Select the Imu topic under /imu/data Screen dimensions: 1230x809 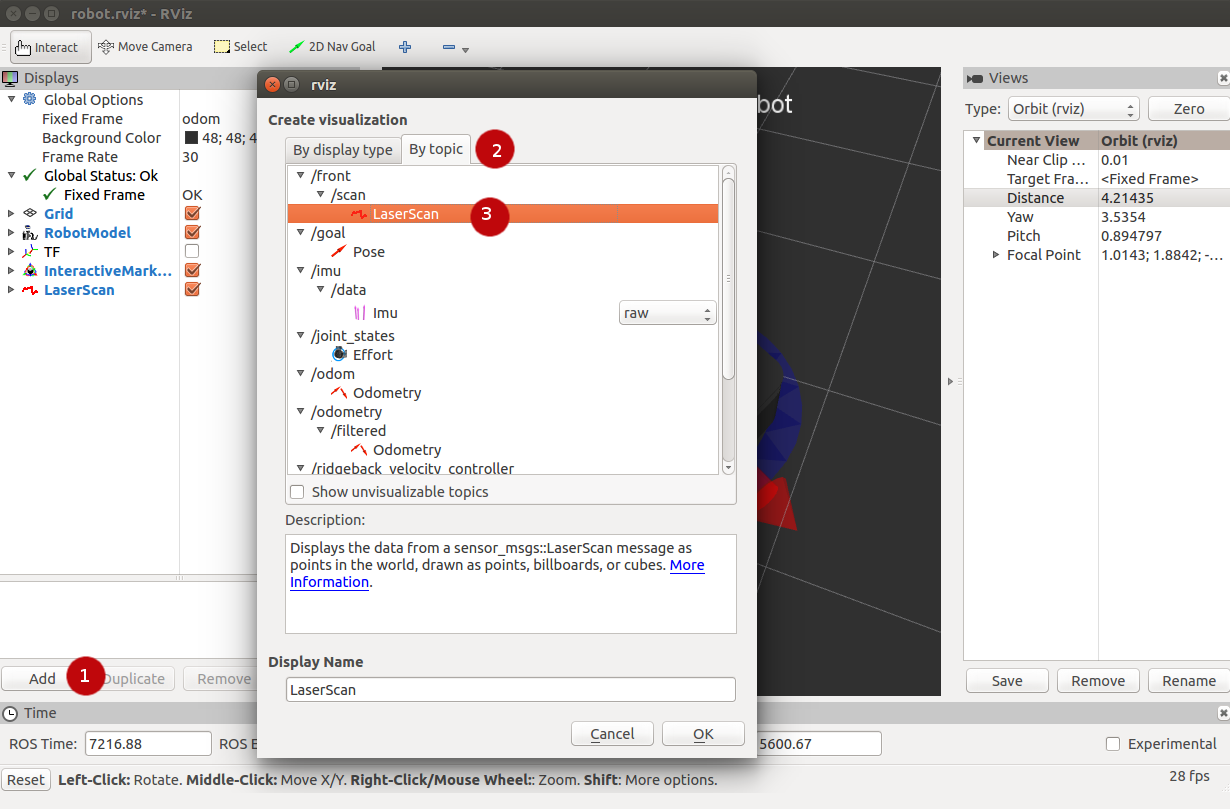(x=385, y=313)
